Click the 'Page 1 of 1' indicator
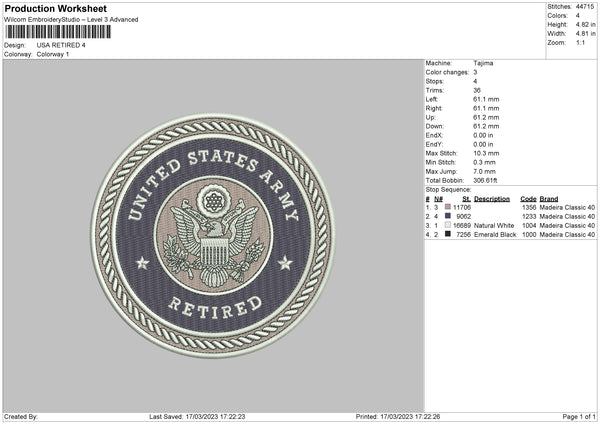Viewport: 600px width, 424px height. (579, 417)
